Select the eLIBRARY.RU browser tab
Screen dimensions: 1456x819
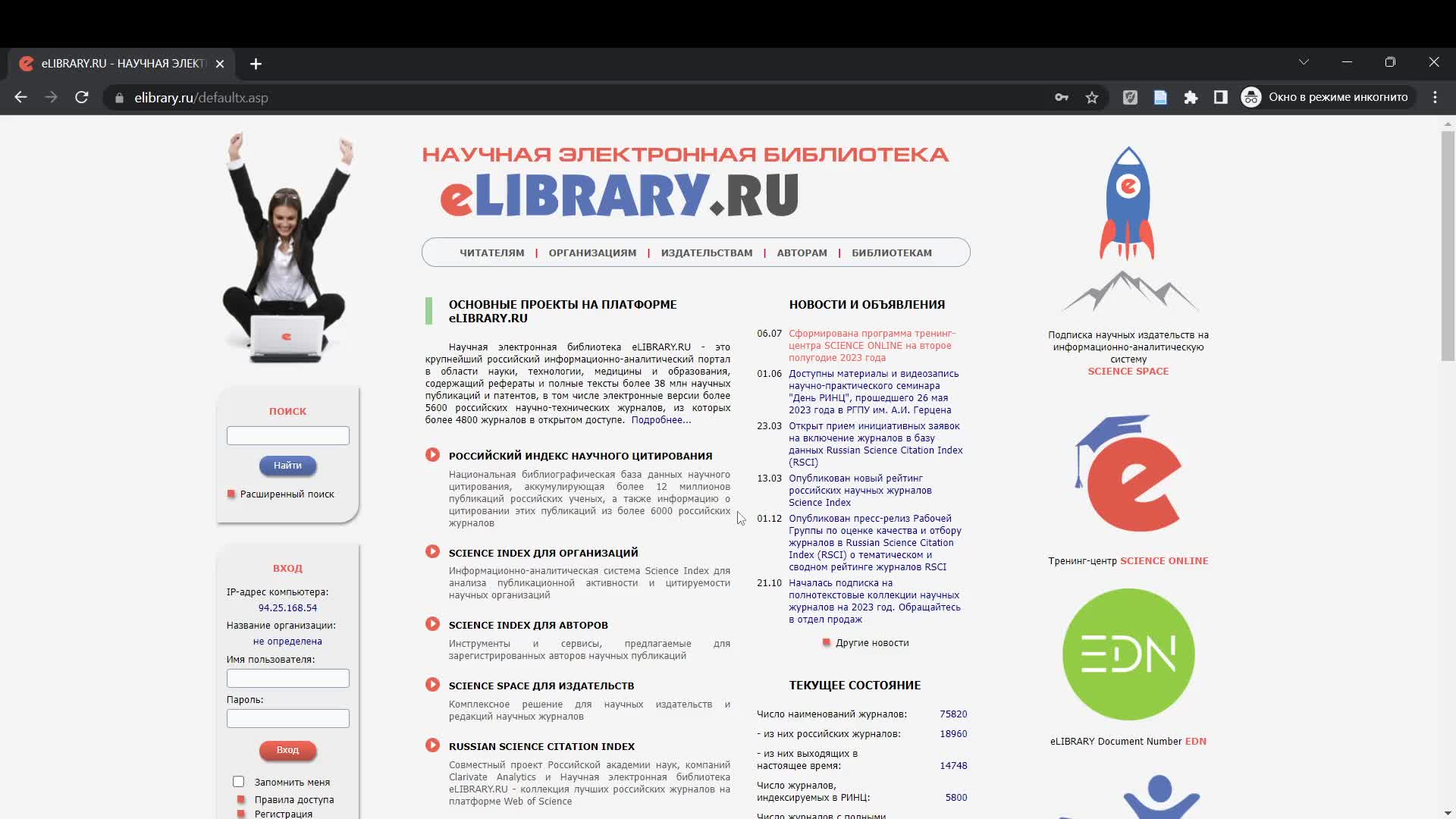(121, 64)
